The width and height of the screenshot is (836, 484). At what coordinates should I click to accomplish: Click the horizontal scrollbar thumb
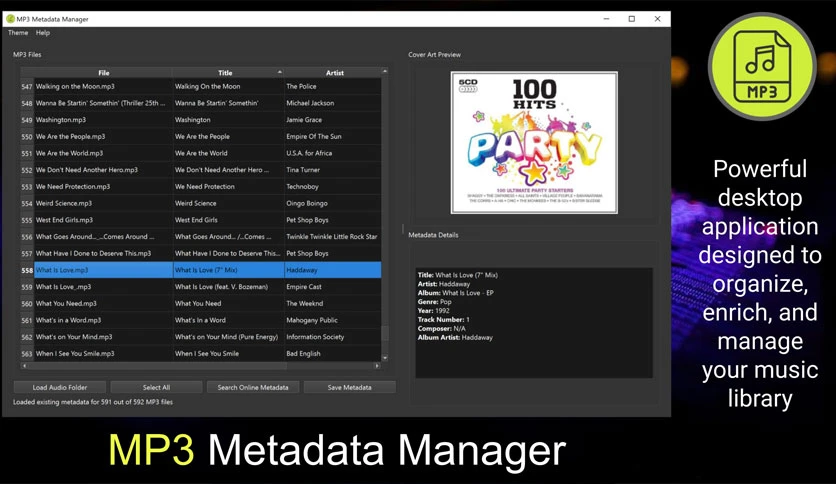click(157, 366)
